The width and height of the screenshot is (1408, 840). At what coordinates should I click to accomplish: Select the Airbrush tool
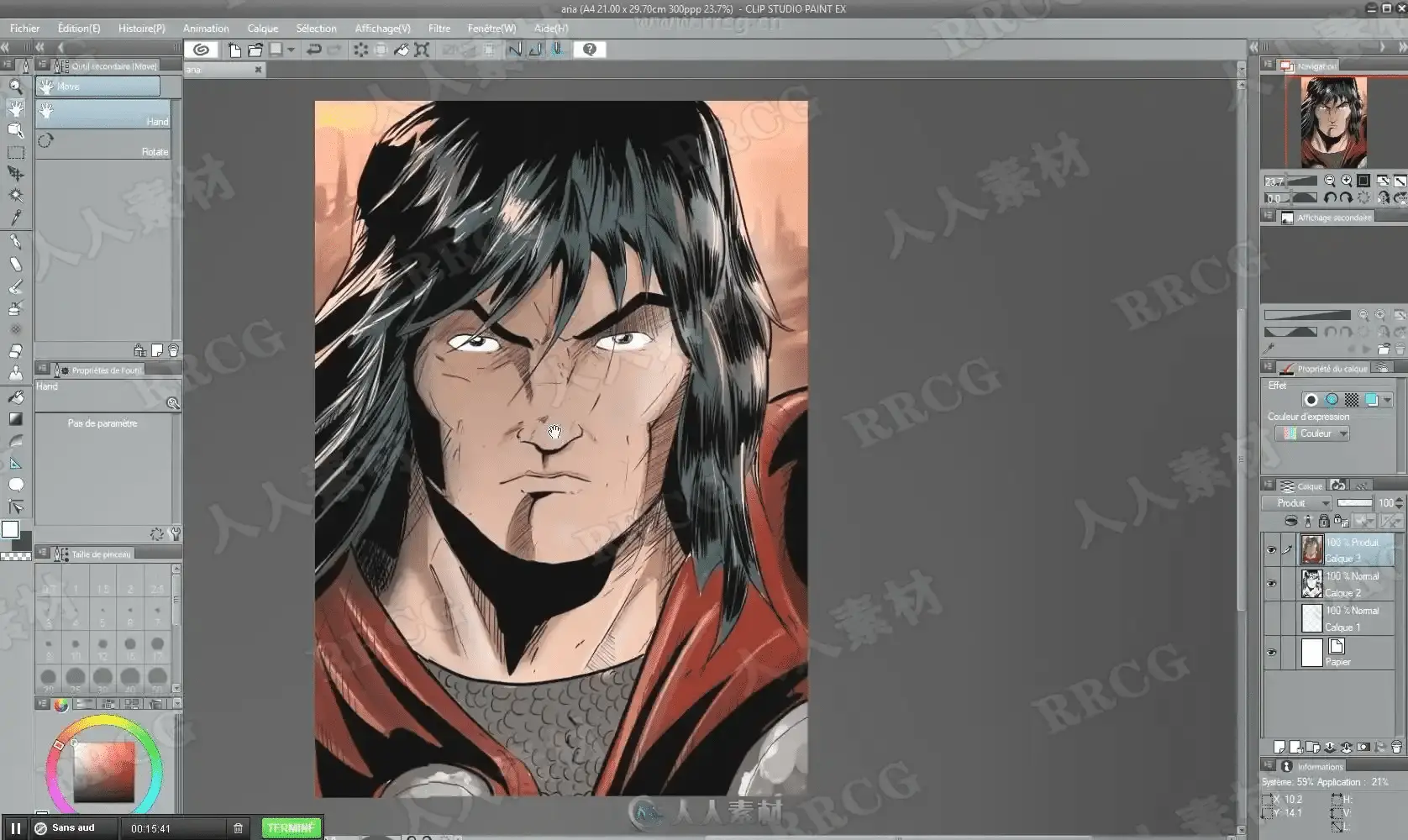pyautogui.click(x=15, y=308)
